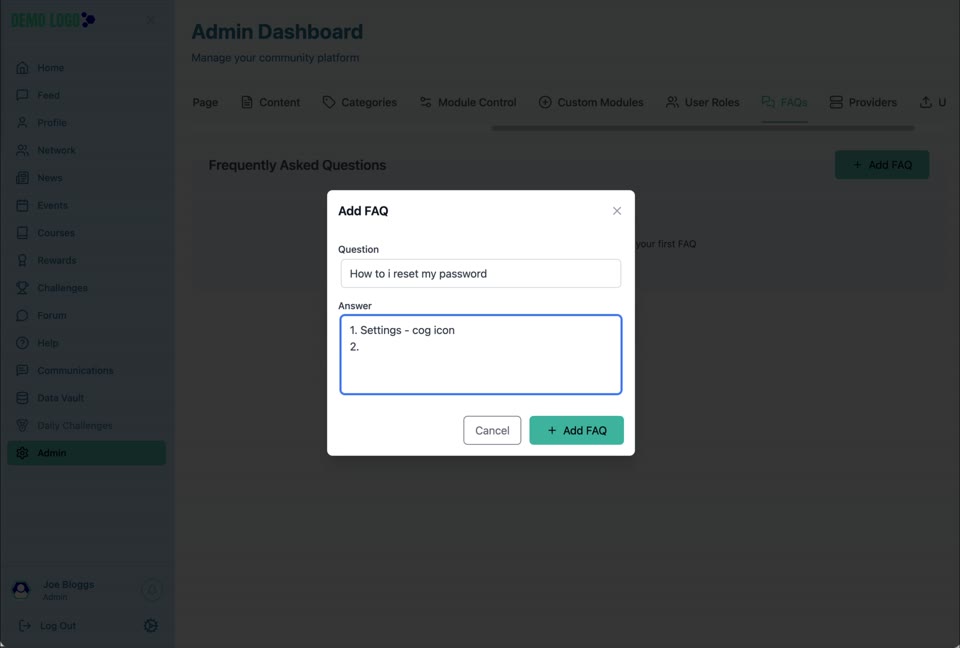This screenshot has height=648, width=960.
Task: Click the Log Out arrow icon
Action: pos(24,625)
